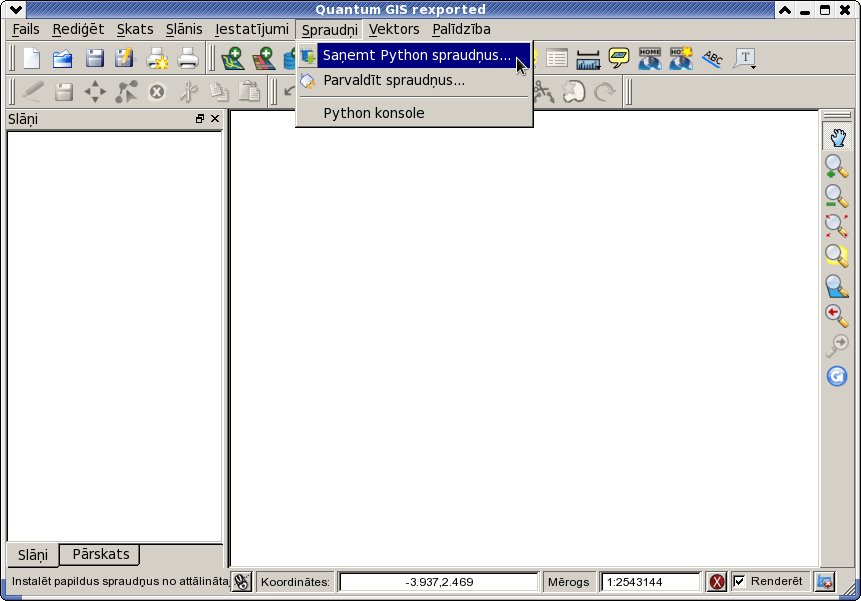
Task: Open the Fails menu
Action: 26,29
